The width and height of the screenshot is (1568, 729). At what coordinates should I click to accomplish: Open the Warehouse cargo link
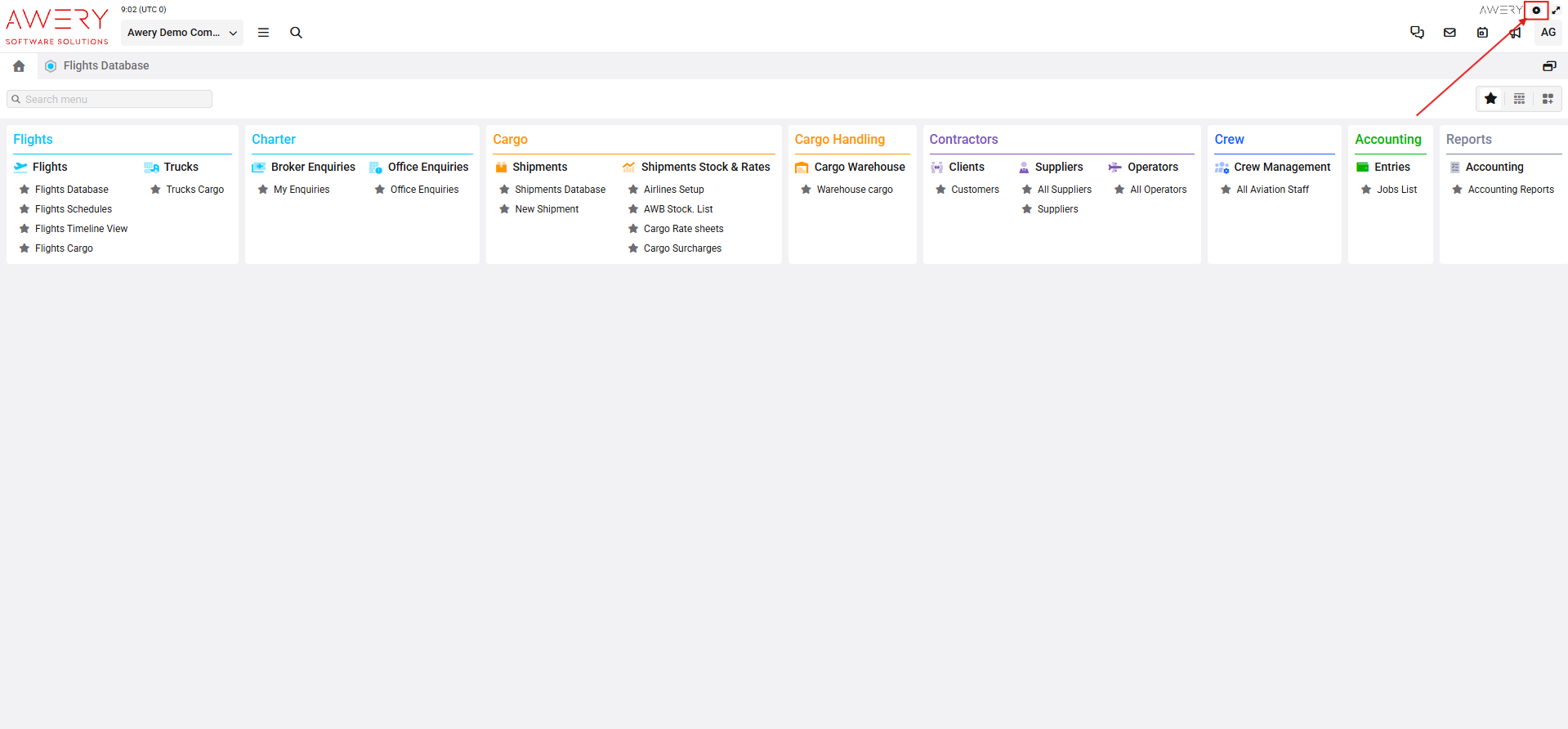[x=855, y=190]
